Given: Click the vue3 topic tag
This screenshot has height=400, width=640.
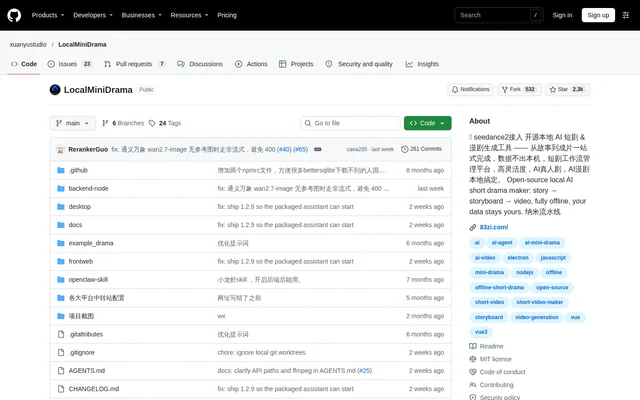Looking at the screenshot, I should (x=481, y=332).
